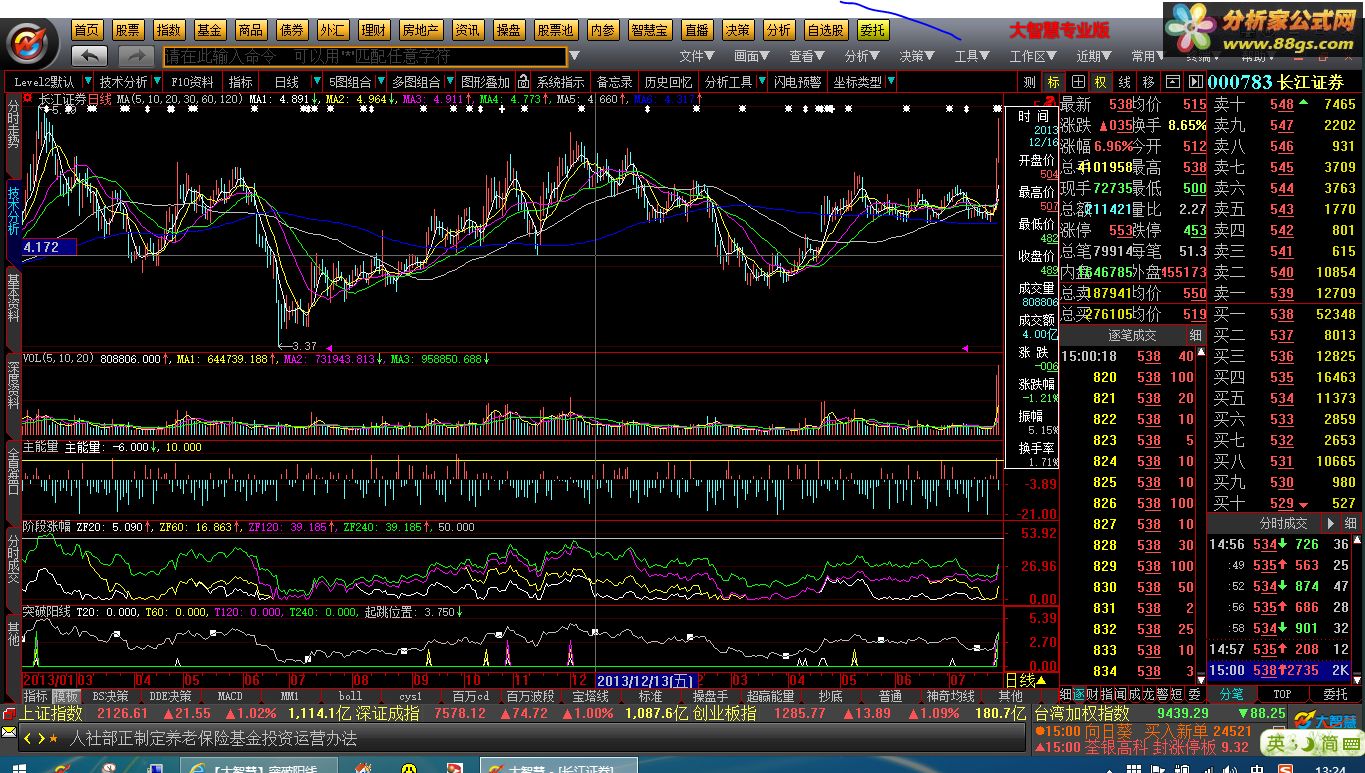
Task: Click the 委托 trade order button
Action: click(x=873, y=31)
